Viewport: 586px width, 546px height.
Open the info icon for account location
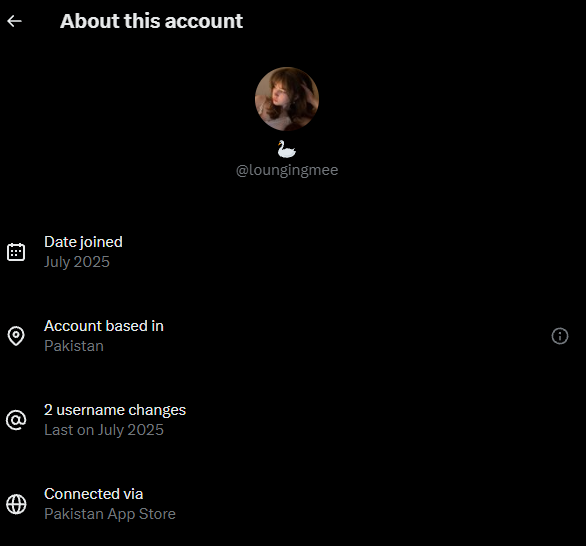560,336
